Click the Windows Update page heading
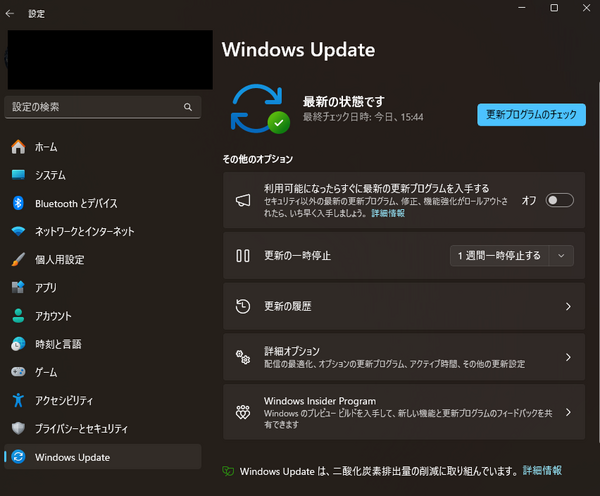This screenshot has height=496, width=600. [x=298, y=50]
